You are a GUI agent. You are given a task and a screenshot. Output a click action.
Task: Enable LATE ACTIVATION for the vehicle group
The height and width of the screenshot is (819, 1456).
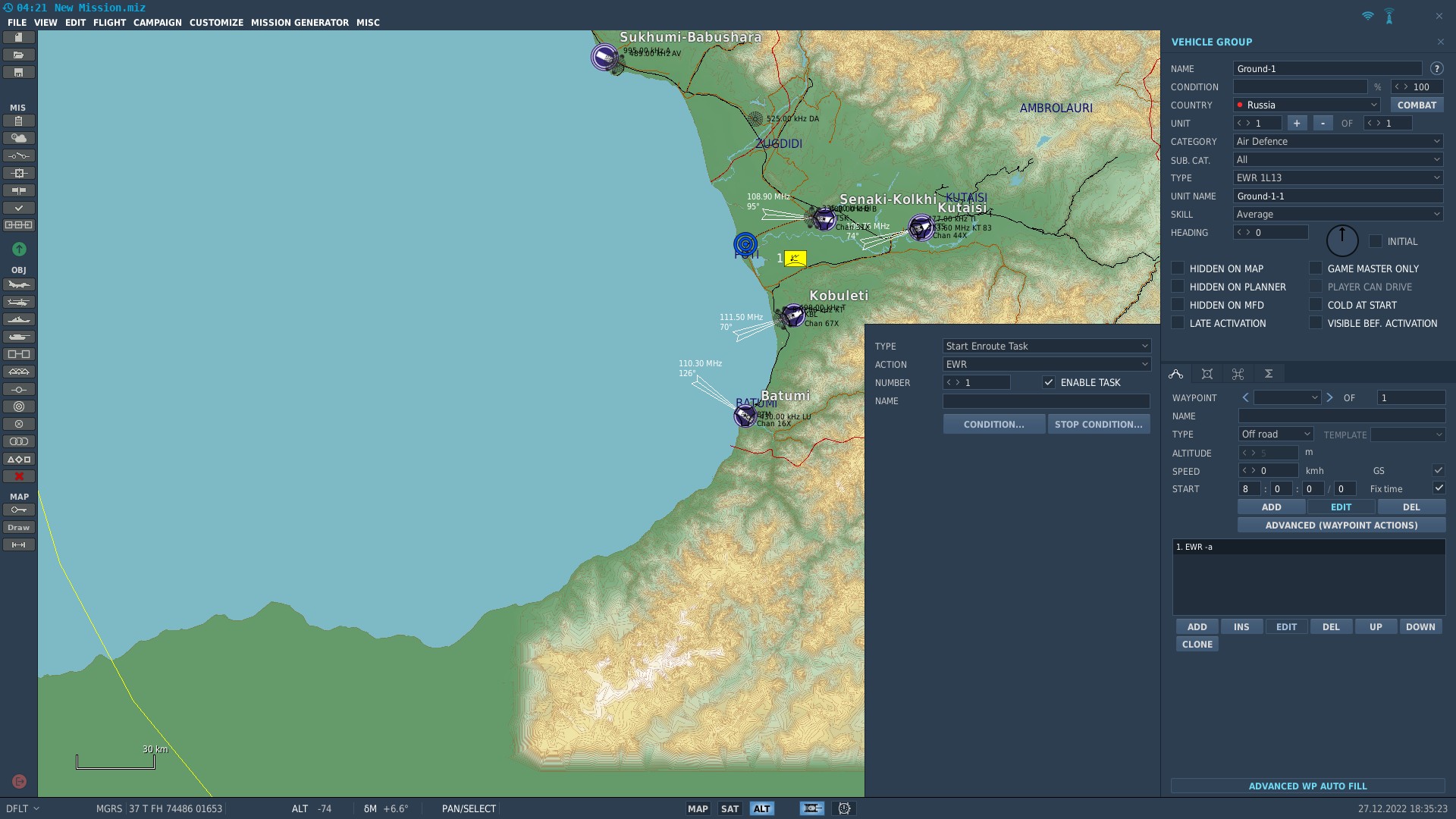click(x=1177, y=323)
